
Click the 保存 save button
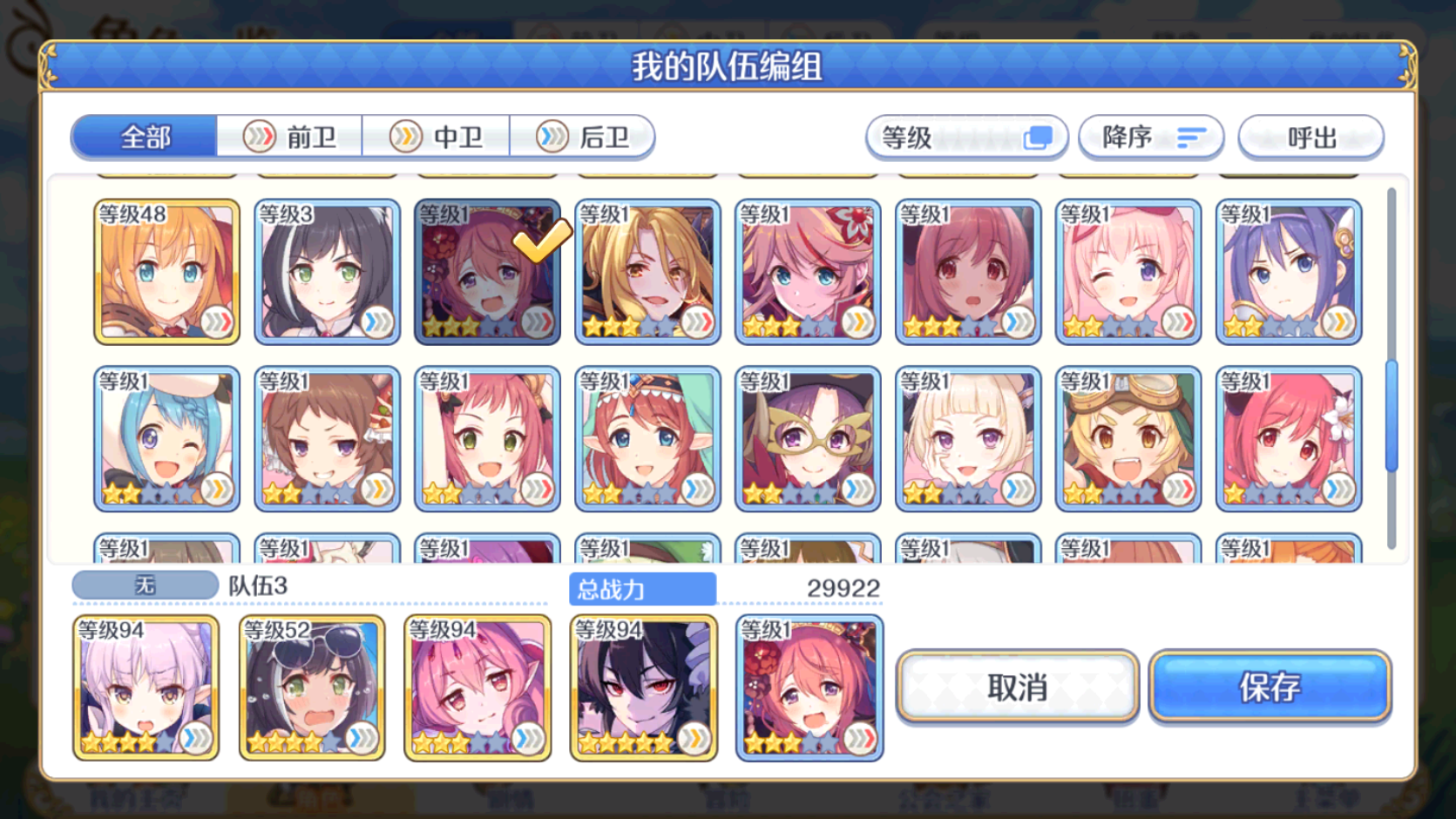[x=1270, y=687]
